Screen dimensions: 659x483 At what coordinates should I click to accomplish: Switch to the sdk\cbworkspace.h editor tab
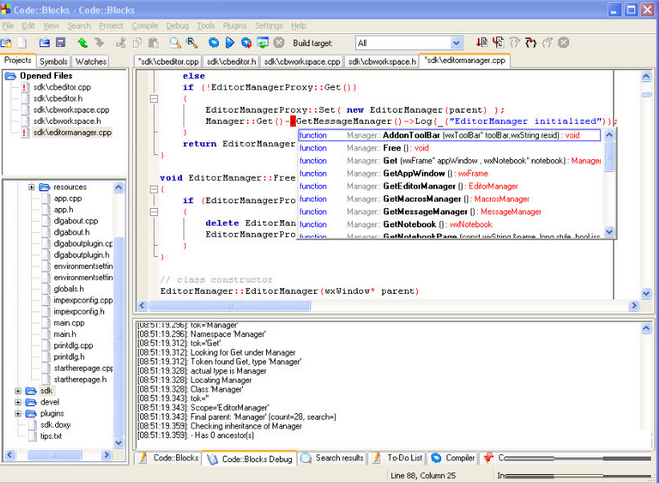382,61
